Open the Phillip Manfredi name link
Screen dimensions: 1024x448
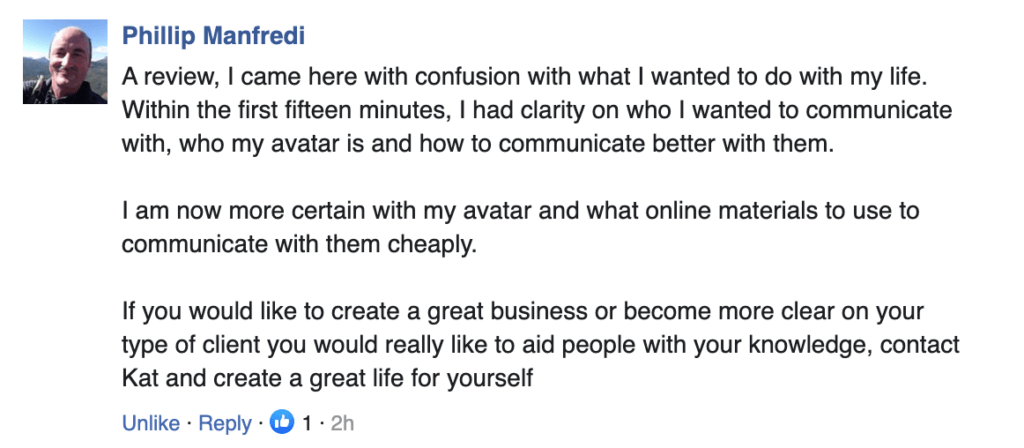tap(213, 36)
